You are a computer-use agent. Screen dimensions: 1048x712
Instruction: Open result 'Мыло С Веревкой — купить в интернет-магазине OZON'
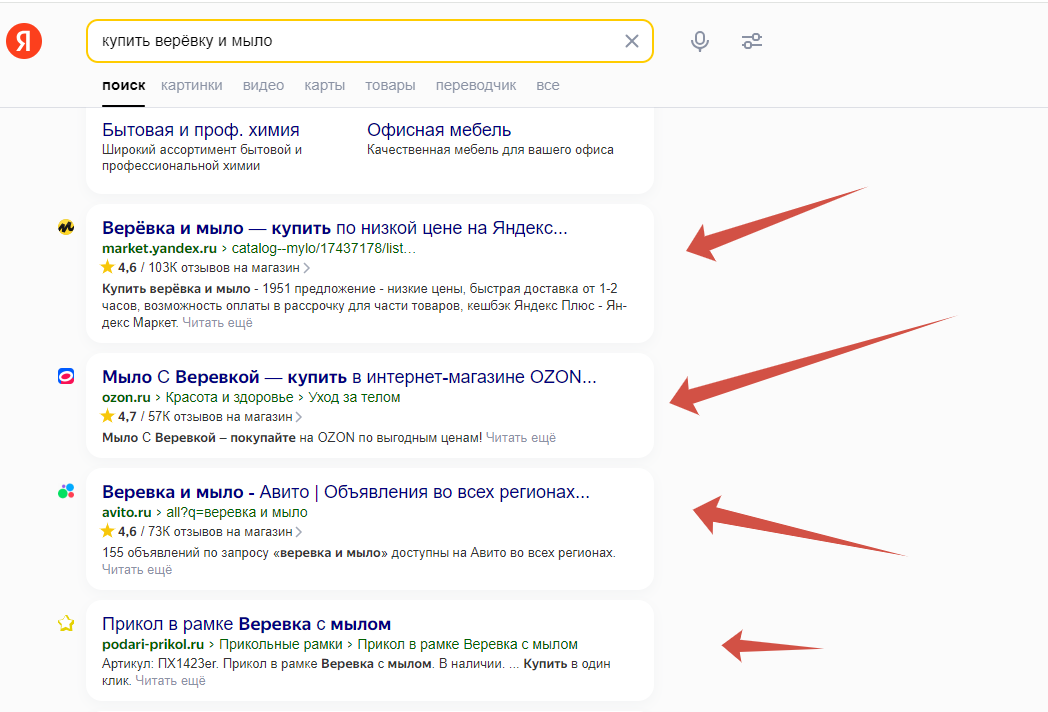pos(349,377)
